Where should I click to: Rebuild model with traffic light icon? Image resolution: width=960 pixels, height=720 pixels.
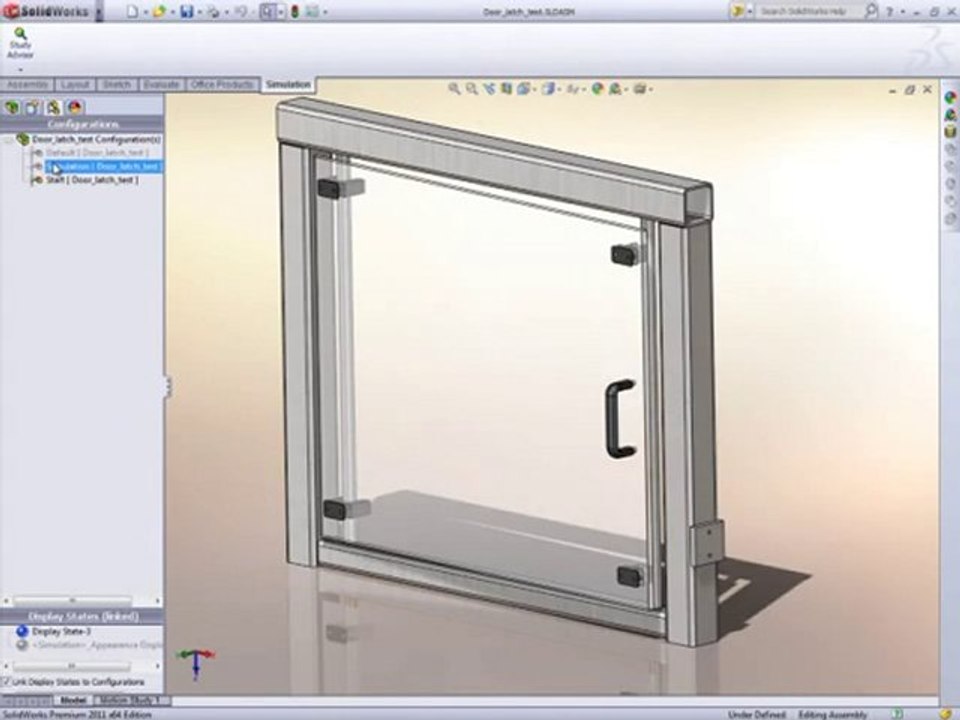point(294,11)
